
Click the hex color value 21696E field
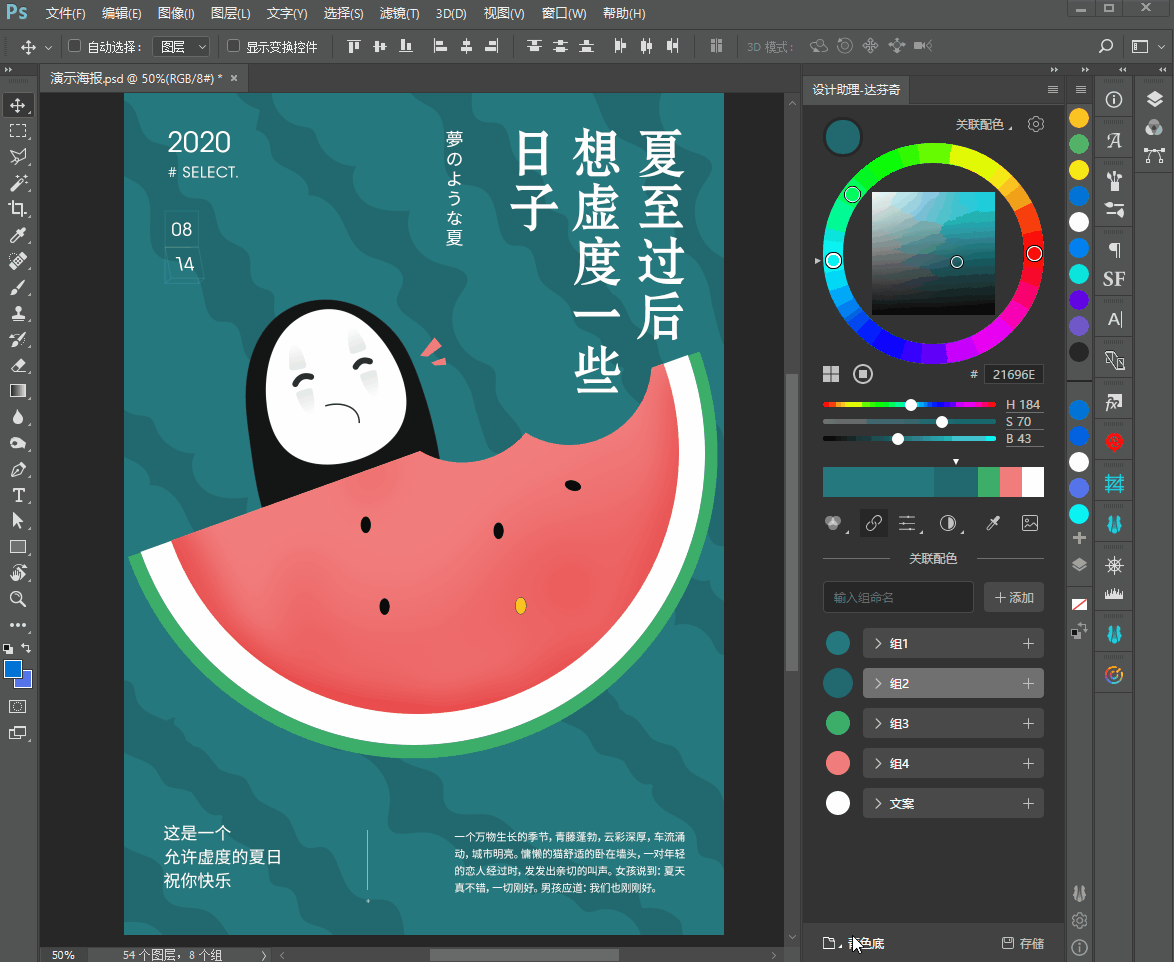(x=1014, y=374)
